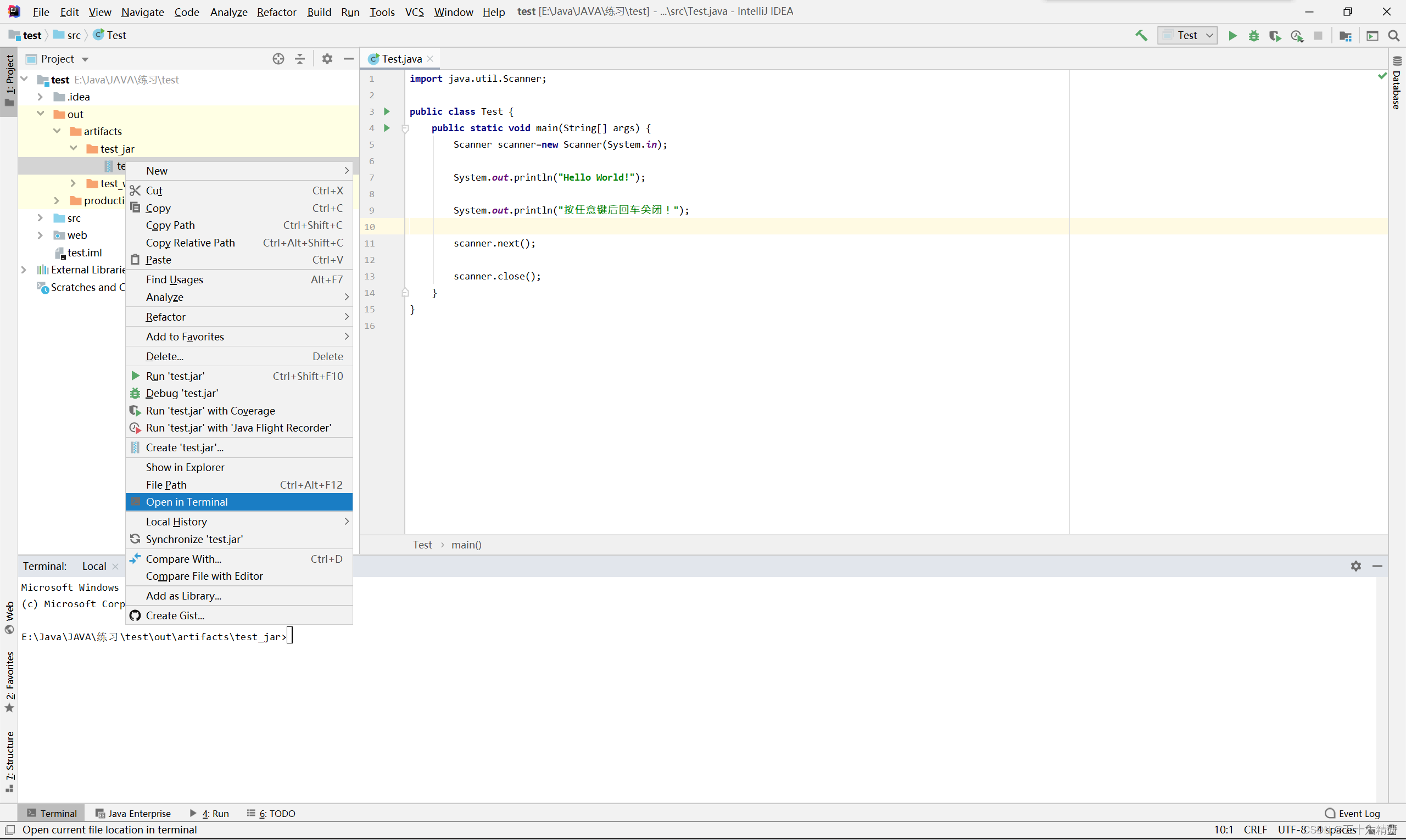Toggle the 2: Favorites side panel
The width and height of the screenshot is (1406, 840).
tap(10, 682)
